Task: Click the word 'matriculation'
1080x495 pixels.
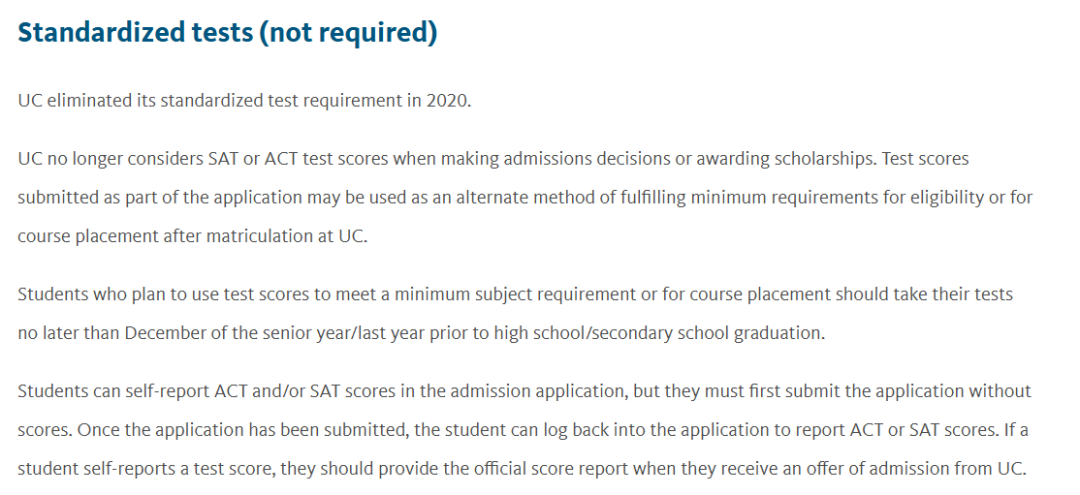Action: (x=242, y=236)
